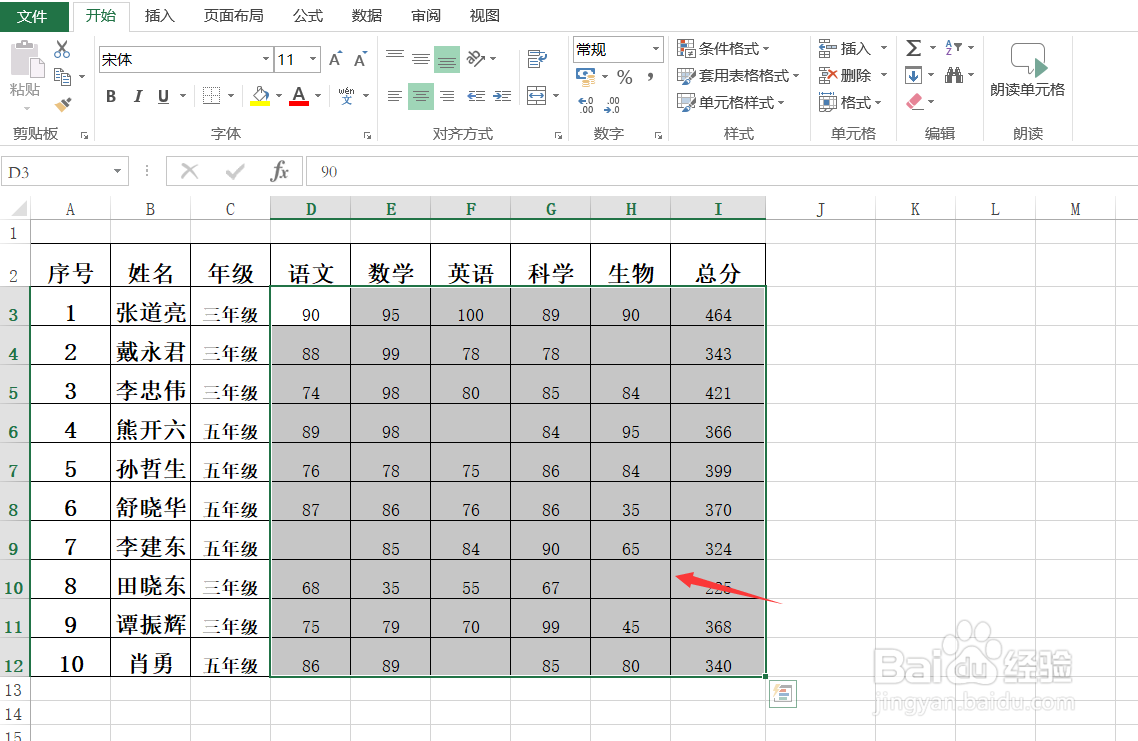Screen dimensions: 1138x741
Task: Click the Cut scissors icon
Action: pos(62,49)
